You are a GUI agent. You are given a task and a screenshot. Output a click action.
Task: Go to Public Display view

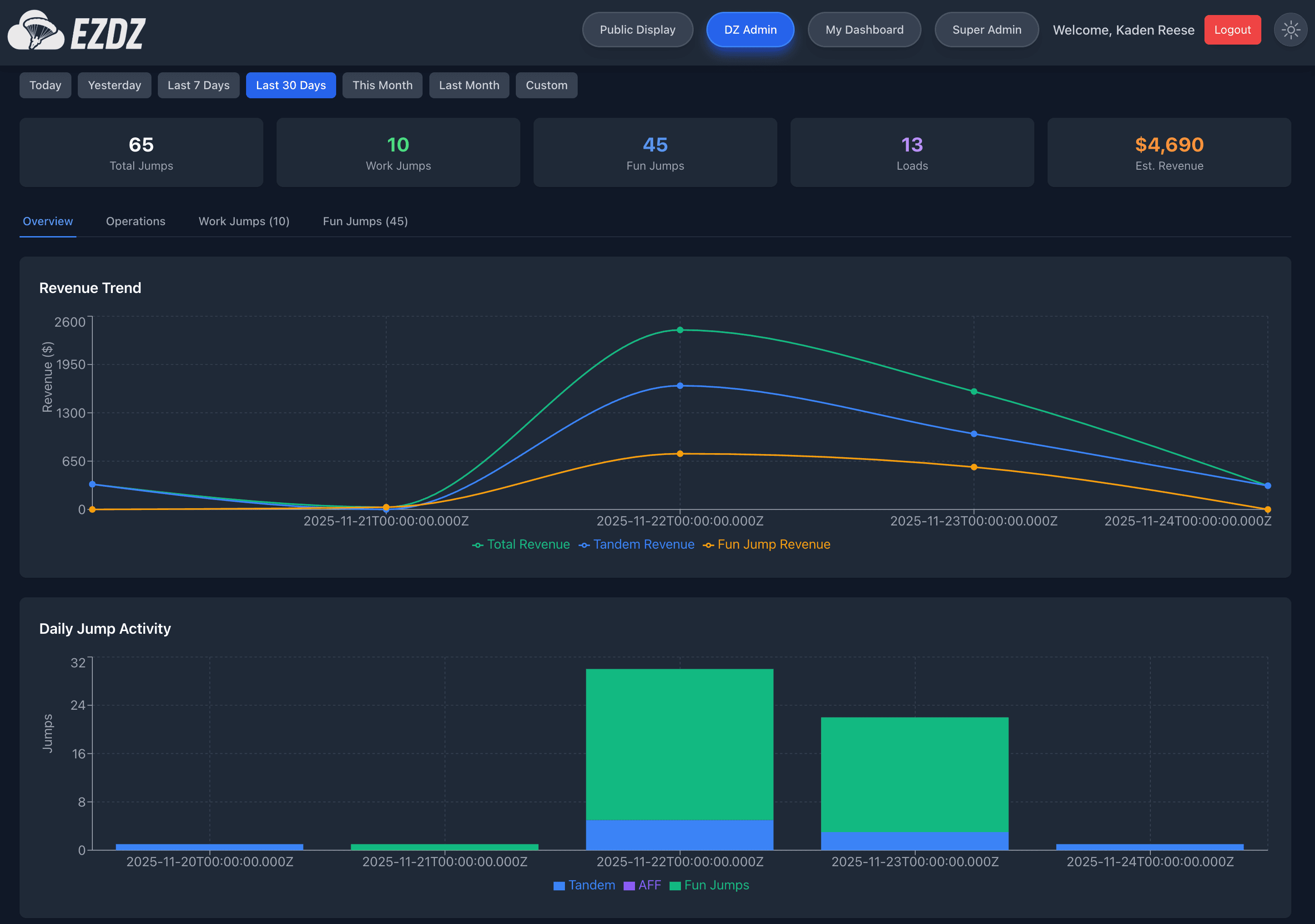[x=637, y=30]
